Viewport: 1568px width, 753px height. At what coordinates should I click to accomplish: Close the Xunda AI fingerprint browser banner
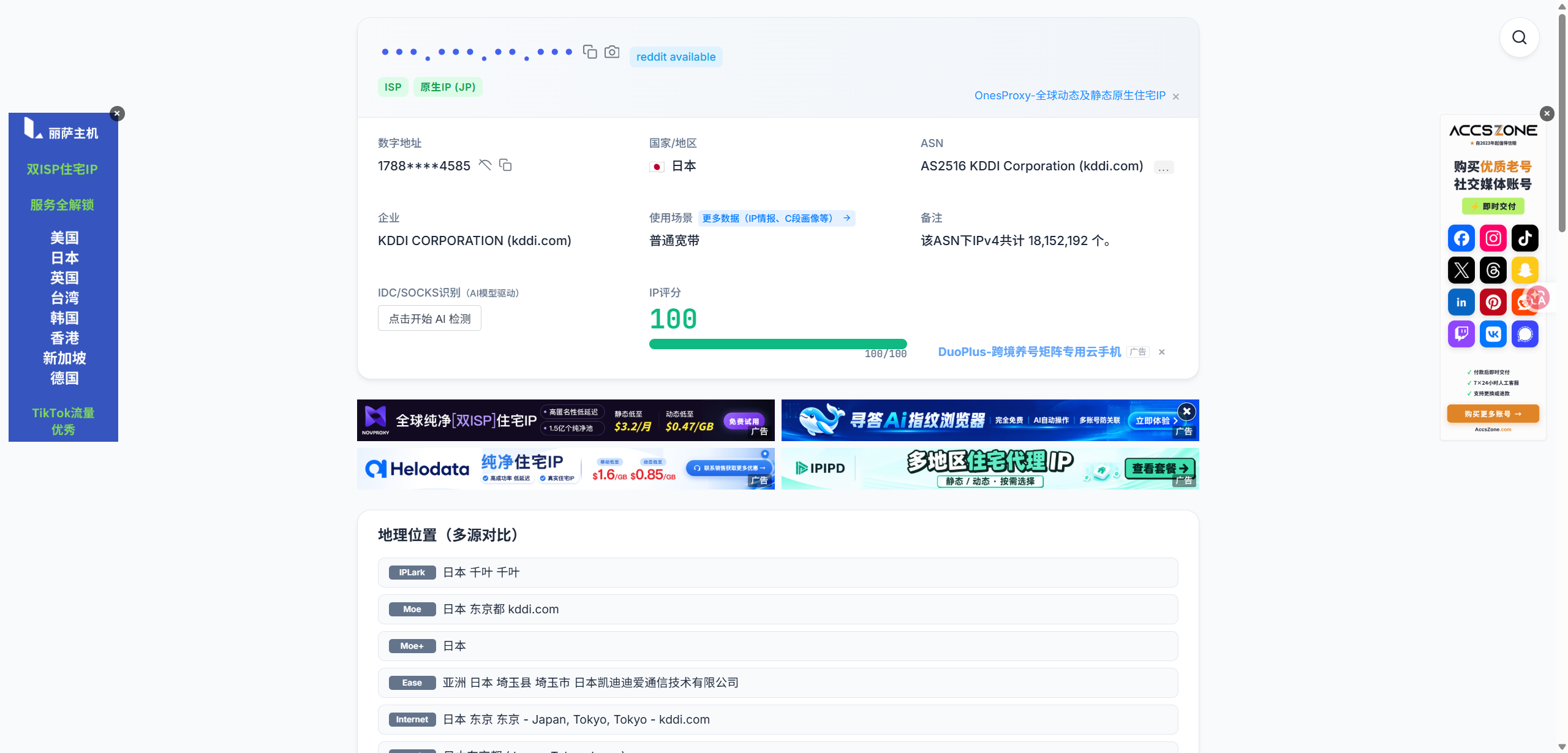pyautogui.click(x=1186, y=411)
